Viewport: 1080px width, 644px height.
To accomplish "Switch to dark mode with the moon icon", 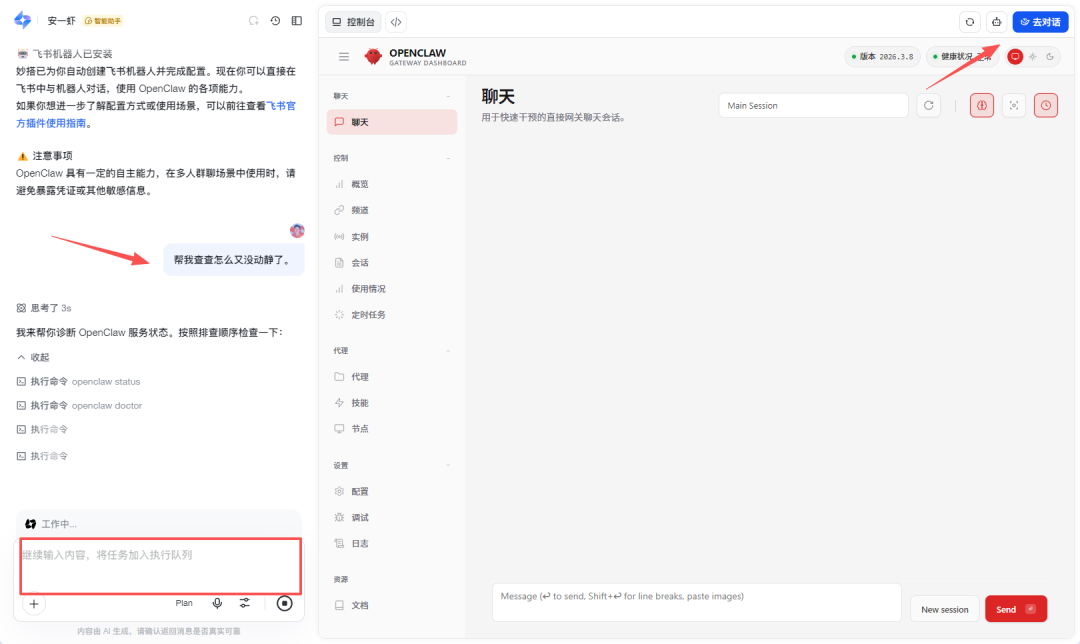I will point(1049,57).
